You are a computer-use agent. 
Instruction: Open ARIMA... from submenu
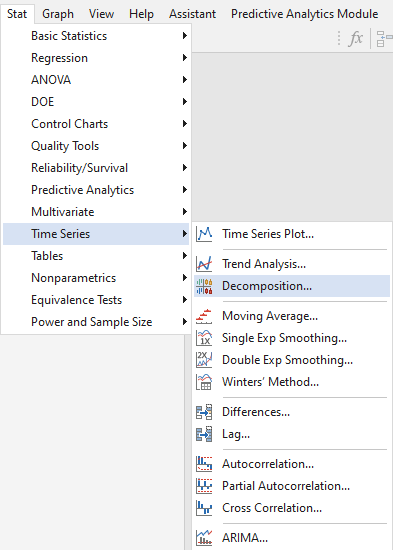[292, 538]
